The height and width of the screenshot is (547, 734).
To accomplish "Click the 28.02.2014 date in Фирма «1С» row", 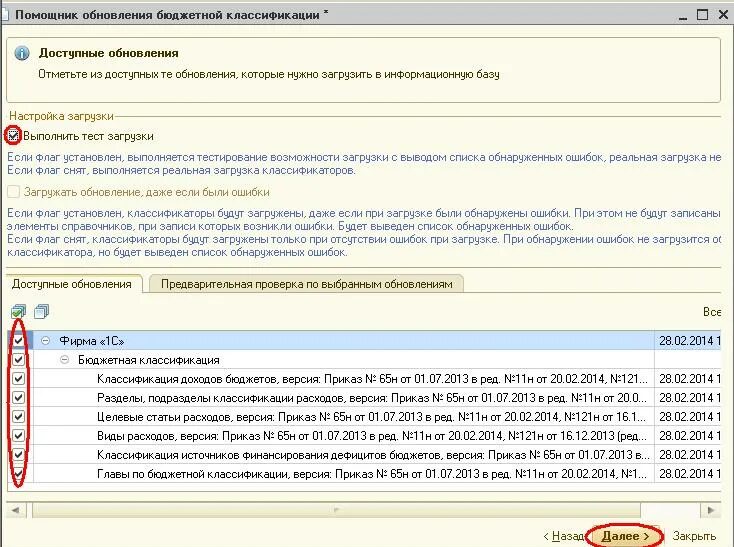I will point(686,341).
